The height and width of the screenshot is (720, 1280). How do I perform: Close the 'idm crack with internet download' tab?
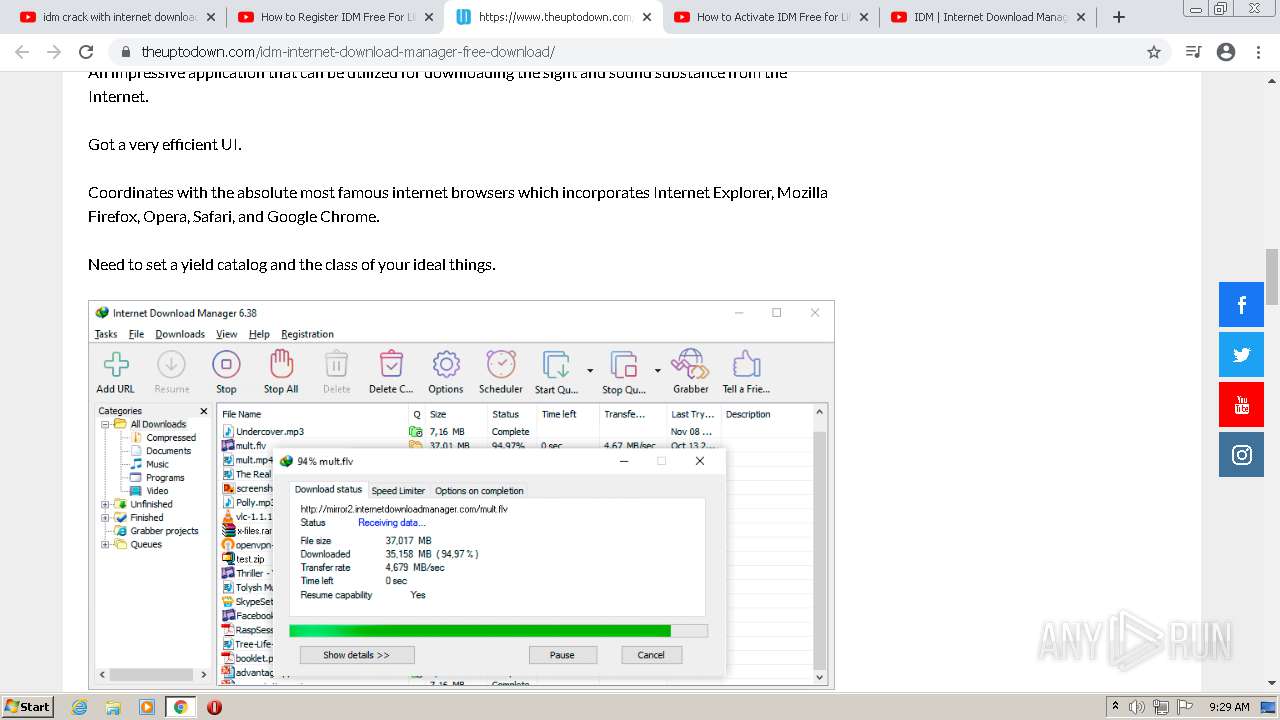click(x=210, y=17)
